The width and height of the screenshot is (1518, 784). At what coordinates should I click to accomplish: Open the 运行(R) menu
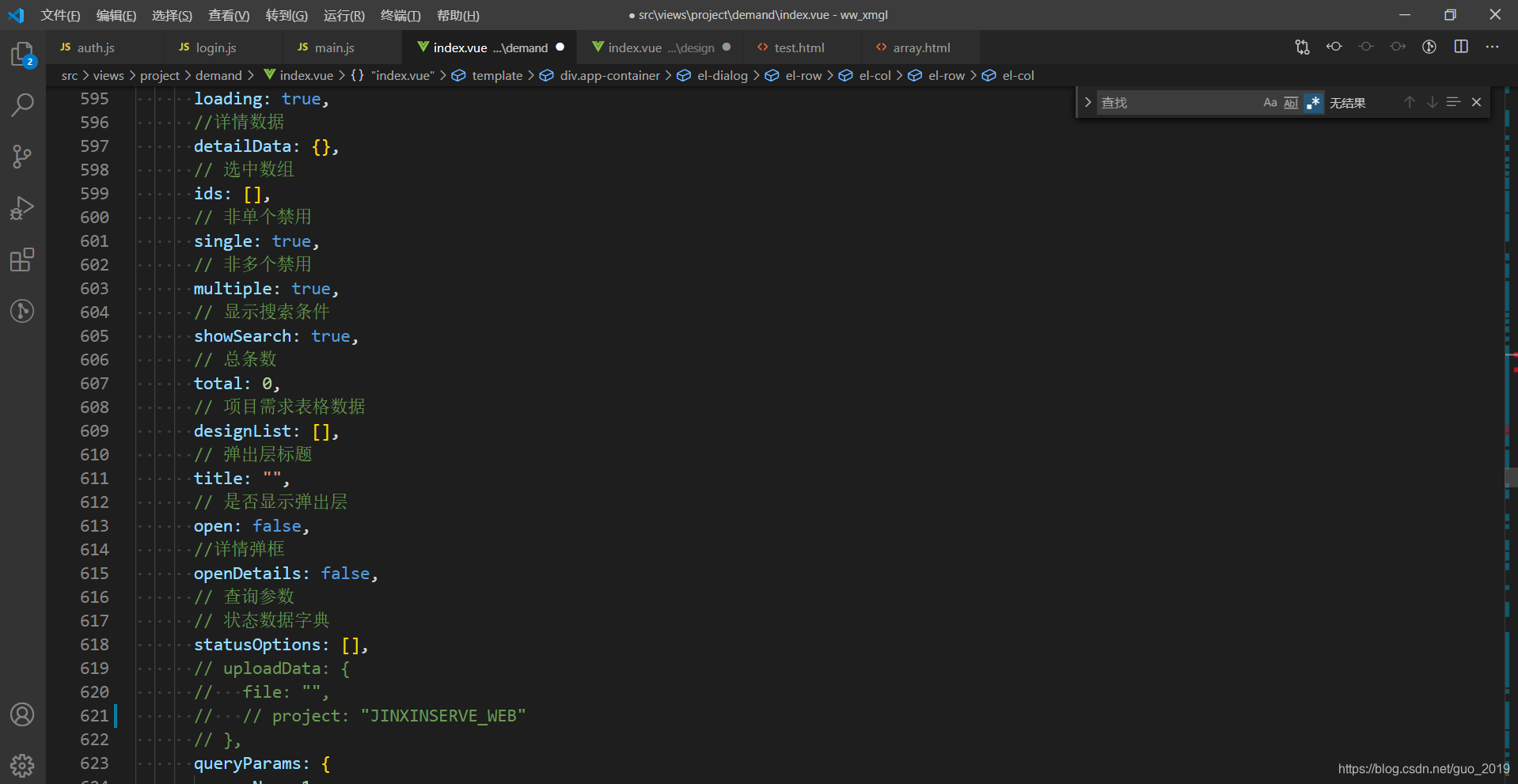coord(344,15)
